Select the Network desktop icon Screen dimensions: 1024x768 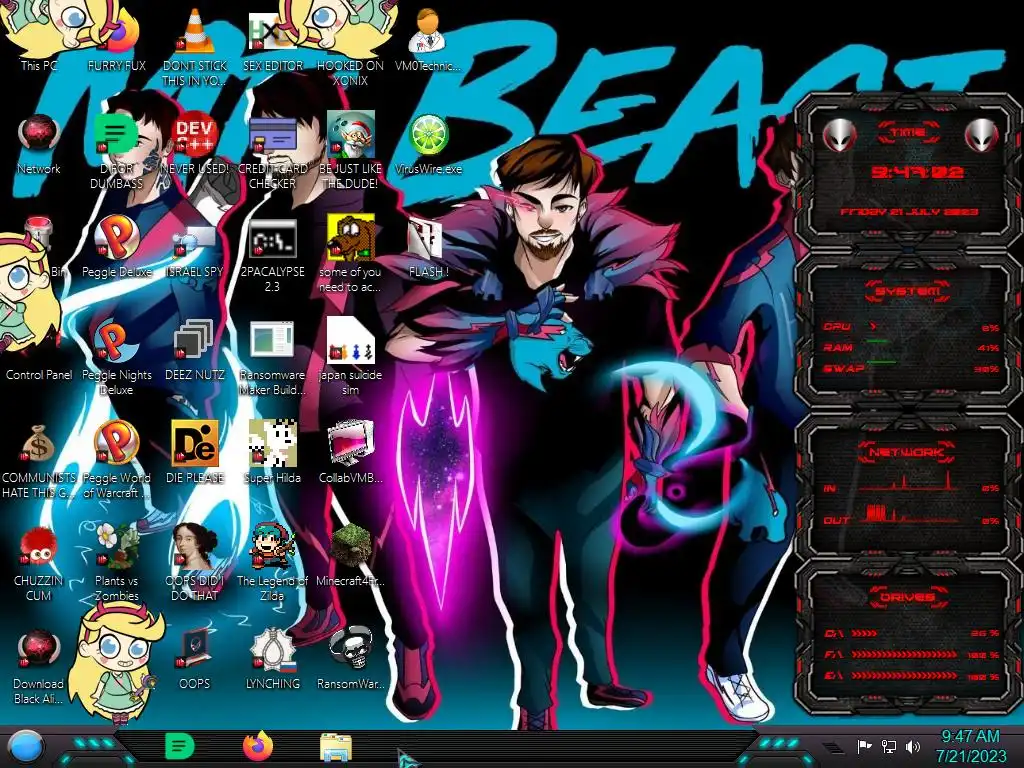(39, 144)
